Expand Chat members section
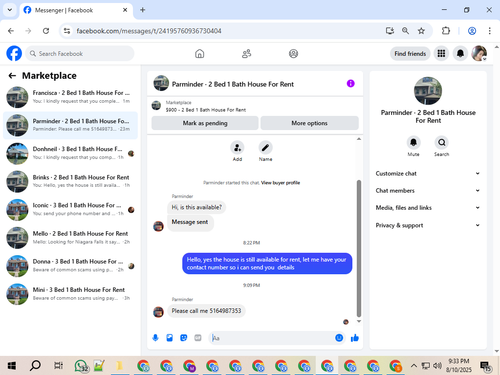 (428, 191)
